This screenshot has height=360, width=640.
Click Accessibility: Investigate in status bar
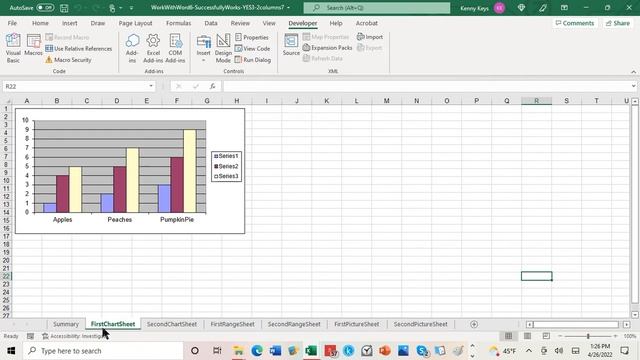point(73,336)
